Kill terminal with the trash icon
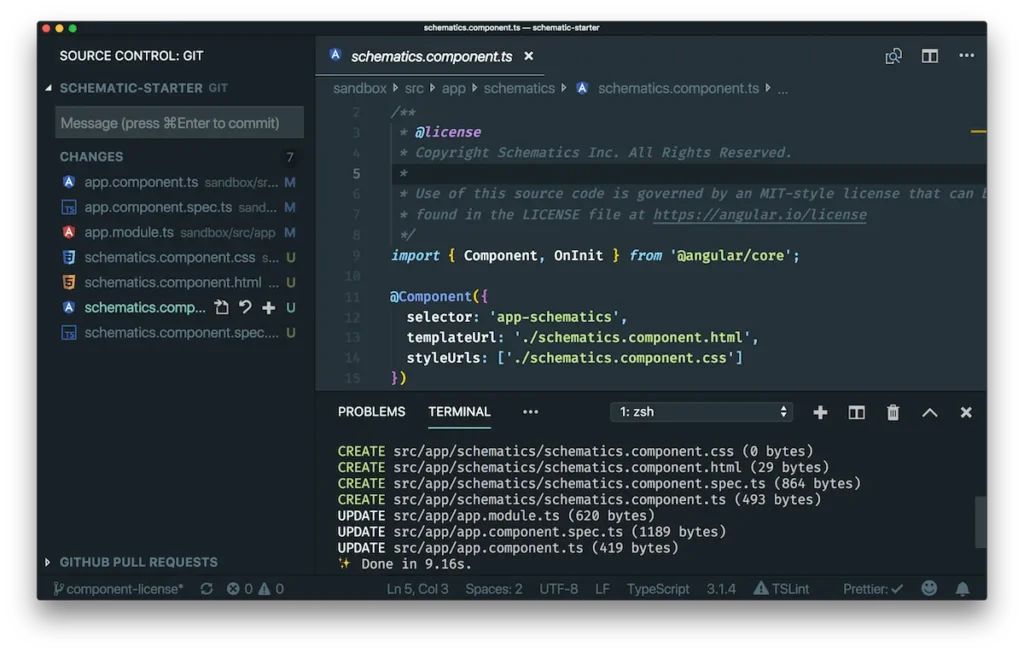The width and height of the screenshot is (1024, 653). 893,412
